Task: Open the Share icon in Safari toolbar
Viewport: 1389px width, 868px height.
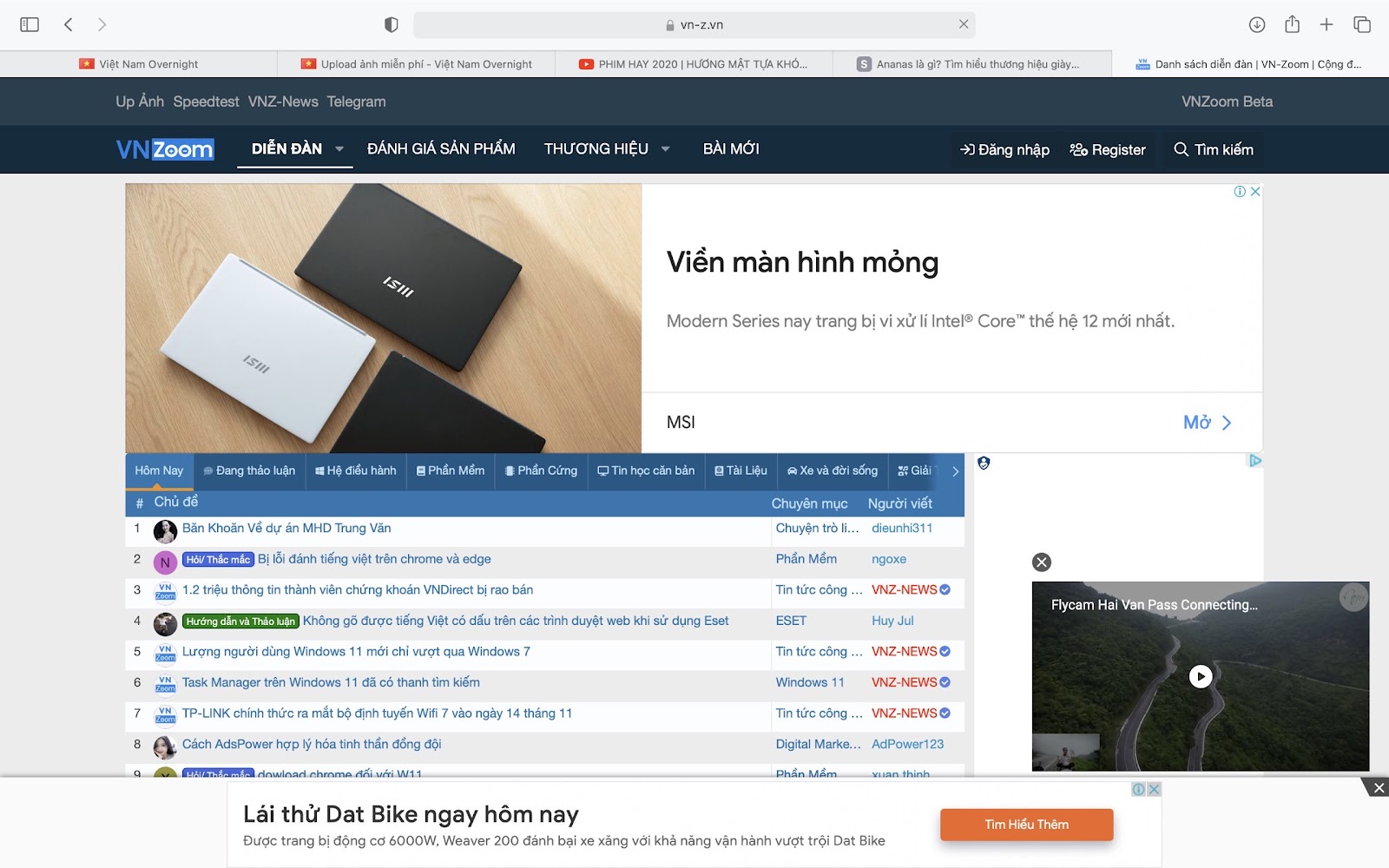Action: click(1292, 24)
